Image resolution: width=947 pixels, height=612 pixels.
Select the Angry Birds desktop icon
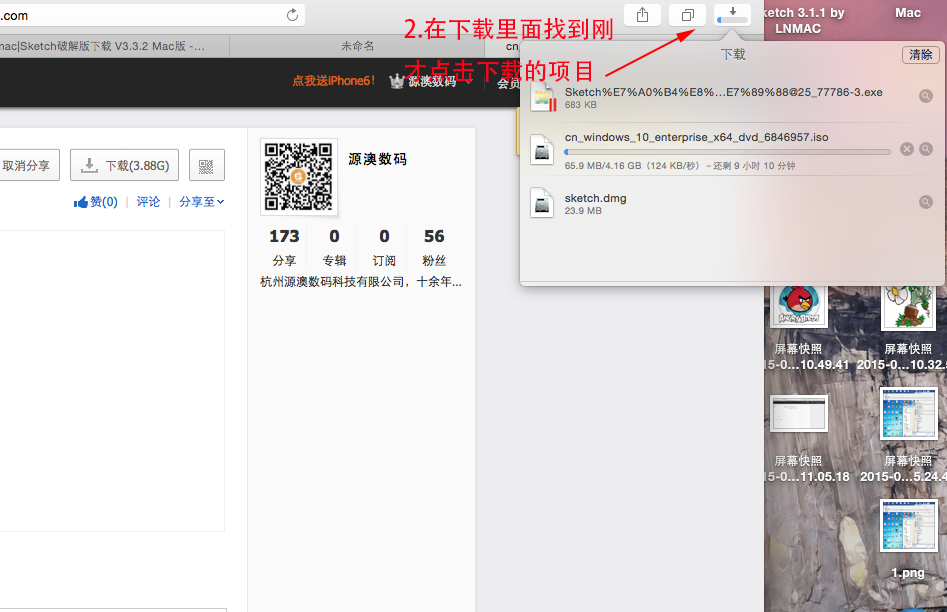pyautogui.click(x=798, y=306)
